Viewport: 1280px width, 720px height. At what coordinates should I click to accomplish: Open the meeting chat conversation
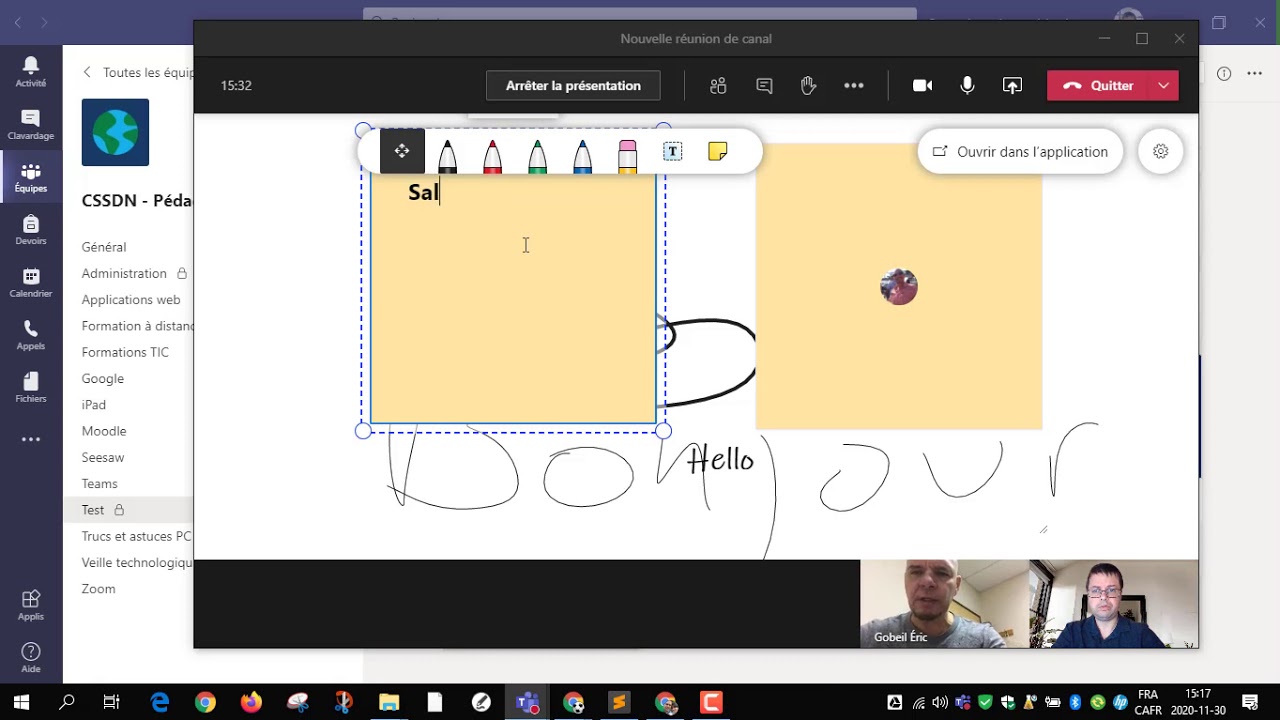click(764, 85)
